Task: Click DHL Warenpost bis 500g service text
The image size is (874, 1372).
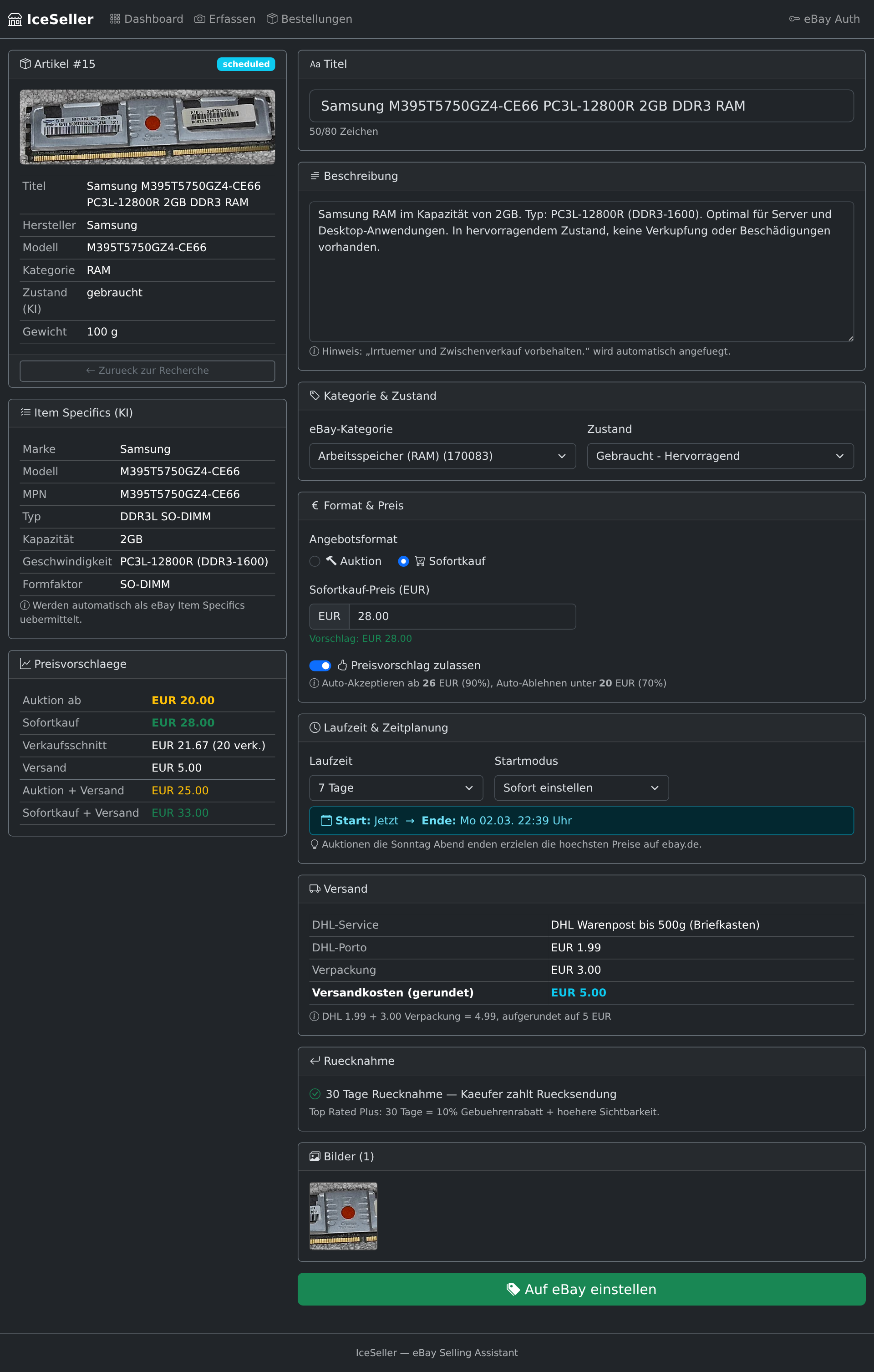Action: coord(655,925)
